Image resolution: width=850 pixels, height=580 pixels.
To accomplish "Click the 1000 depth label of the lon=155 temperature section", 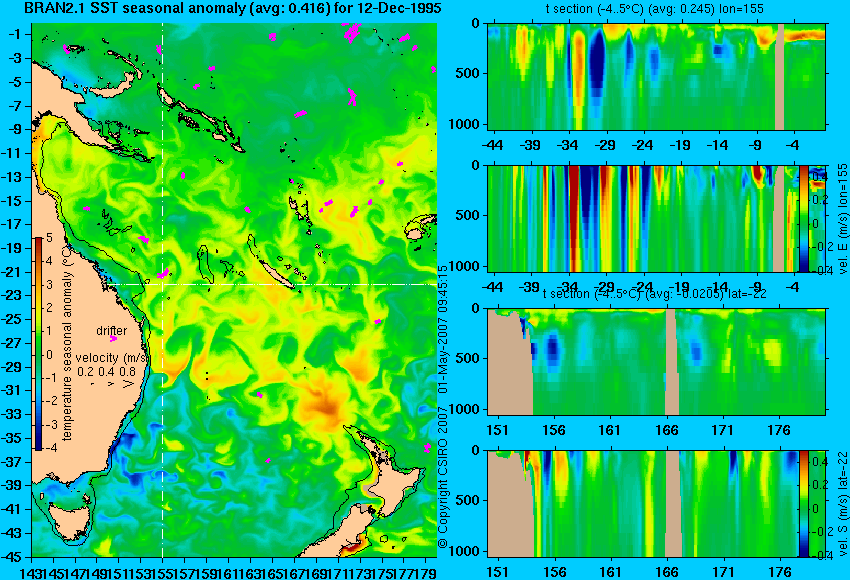I will point(465,124).
